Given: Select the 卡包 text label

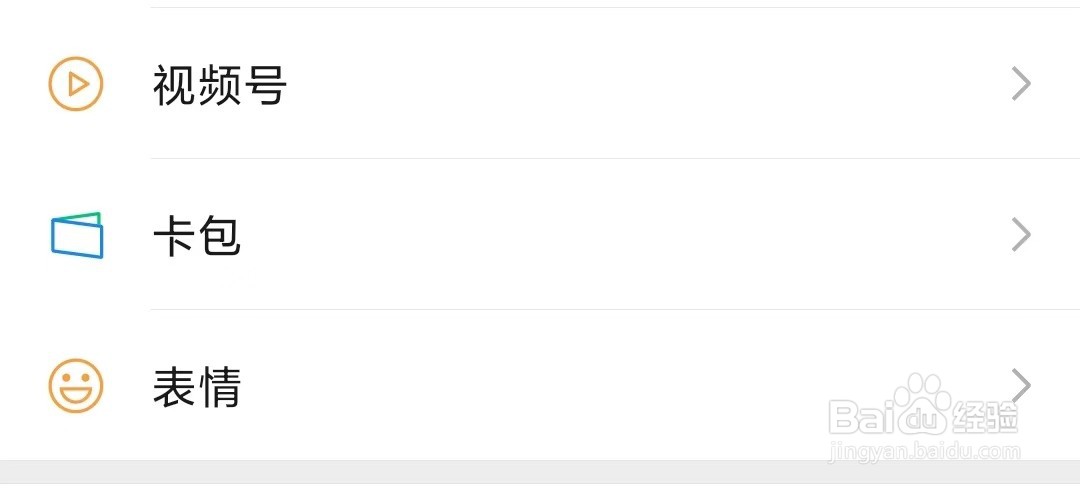Looking at the screenshot, I should [x=196, y=236].
